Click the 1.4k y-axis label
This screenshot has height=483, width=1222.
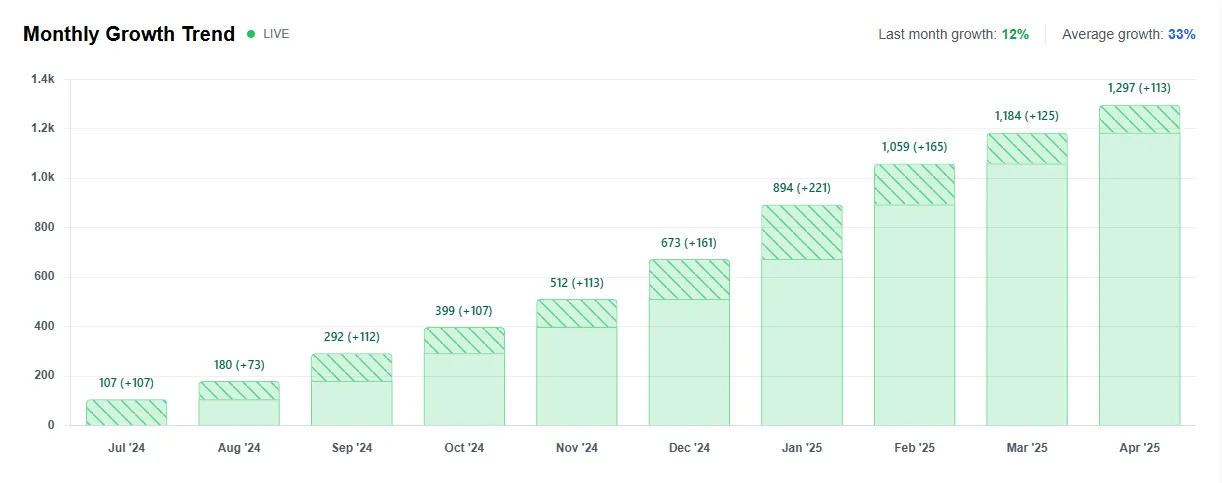(43, 79)
